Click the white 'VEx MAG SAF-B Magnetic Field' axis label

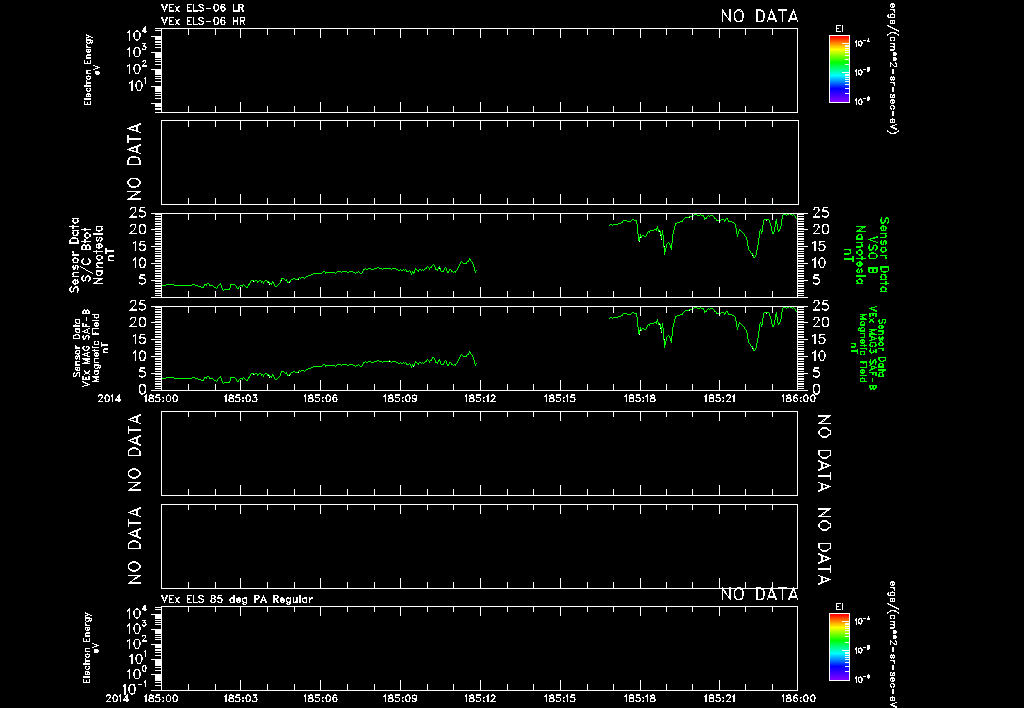click(89, 347)
